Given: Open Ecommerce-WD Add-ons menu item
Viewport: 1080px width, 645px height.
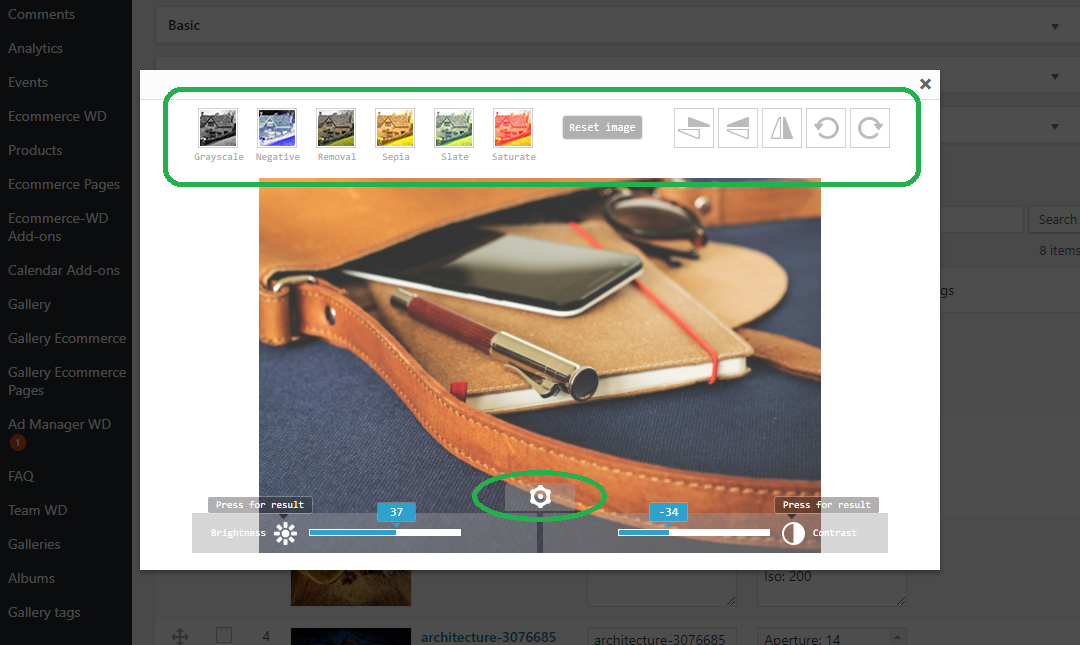Looking at the screenshot, I should point(58,227).
